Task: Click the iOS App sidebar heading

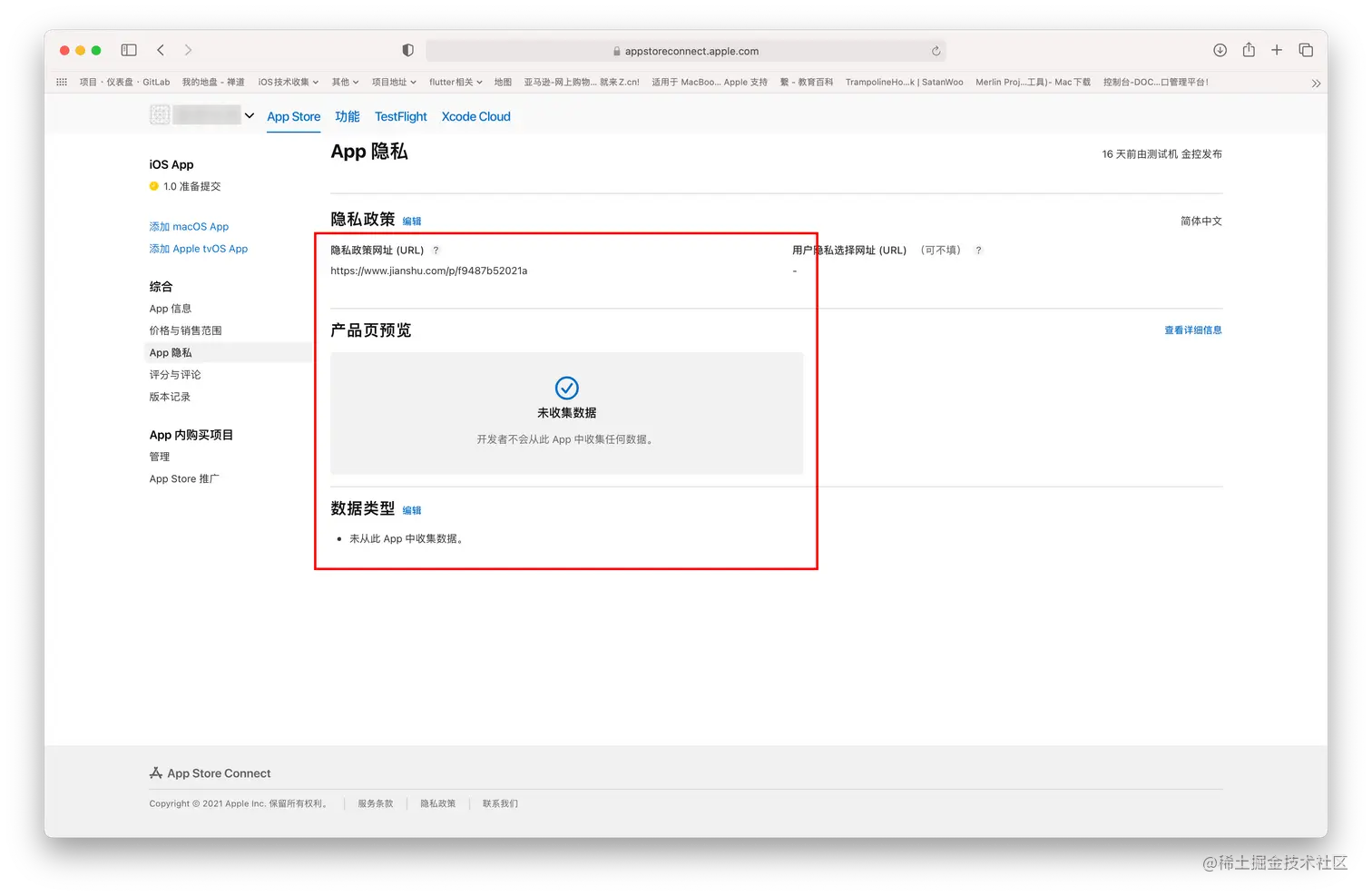Action: click(171, 164)
